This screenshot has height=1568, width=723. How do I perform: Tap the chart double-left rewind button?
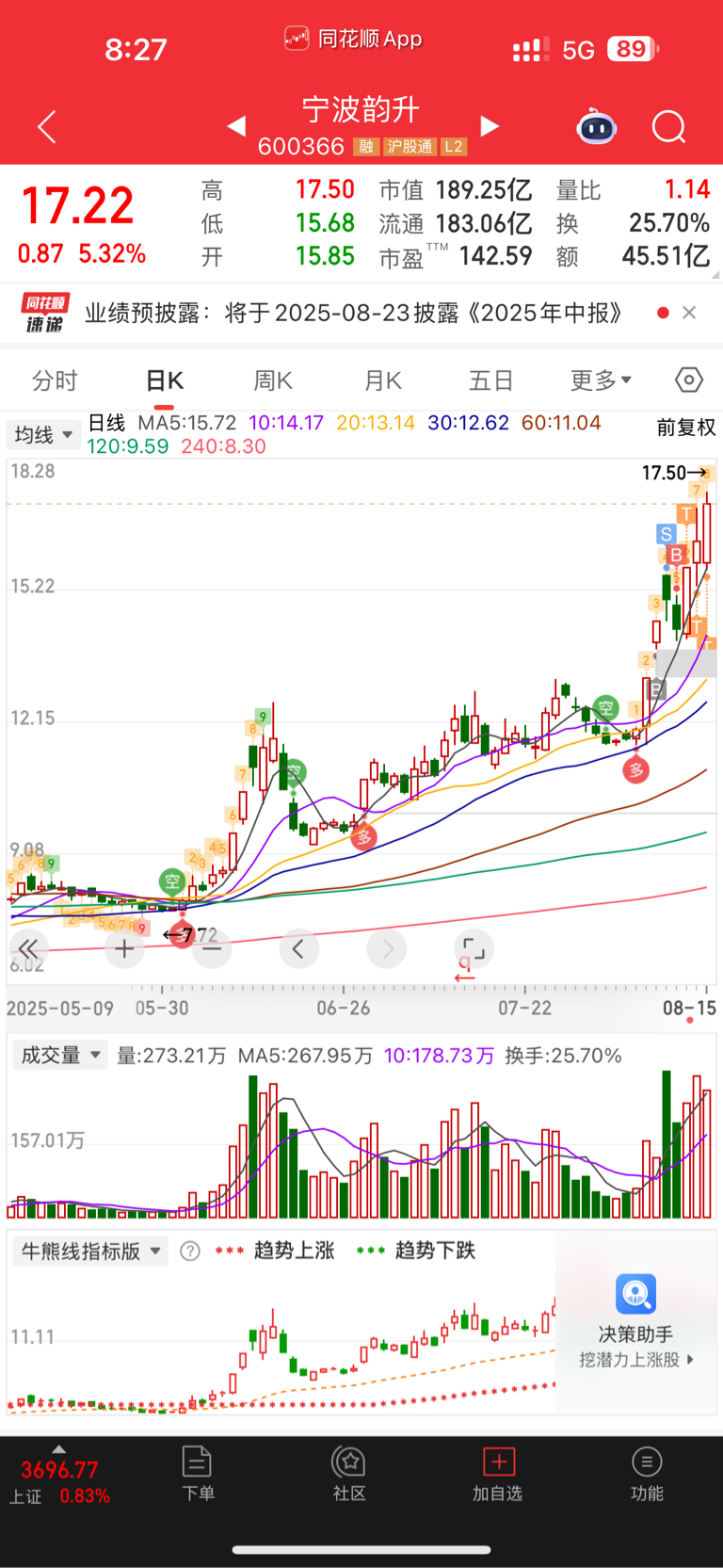click(28, 948)
